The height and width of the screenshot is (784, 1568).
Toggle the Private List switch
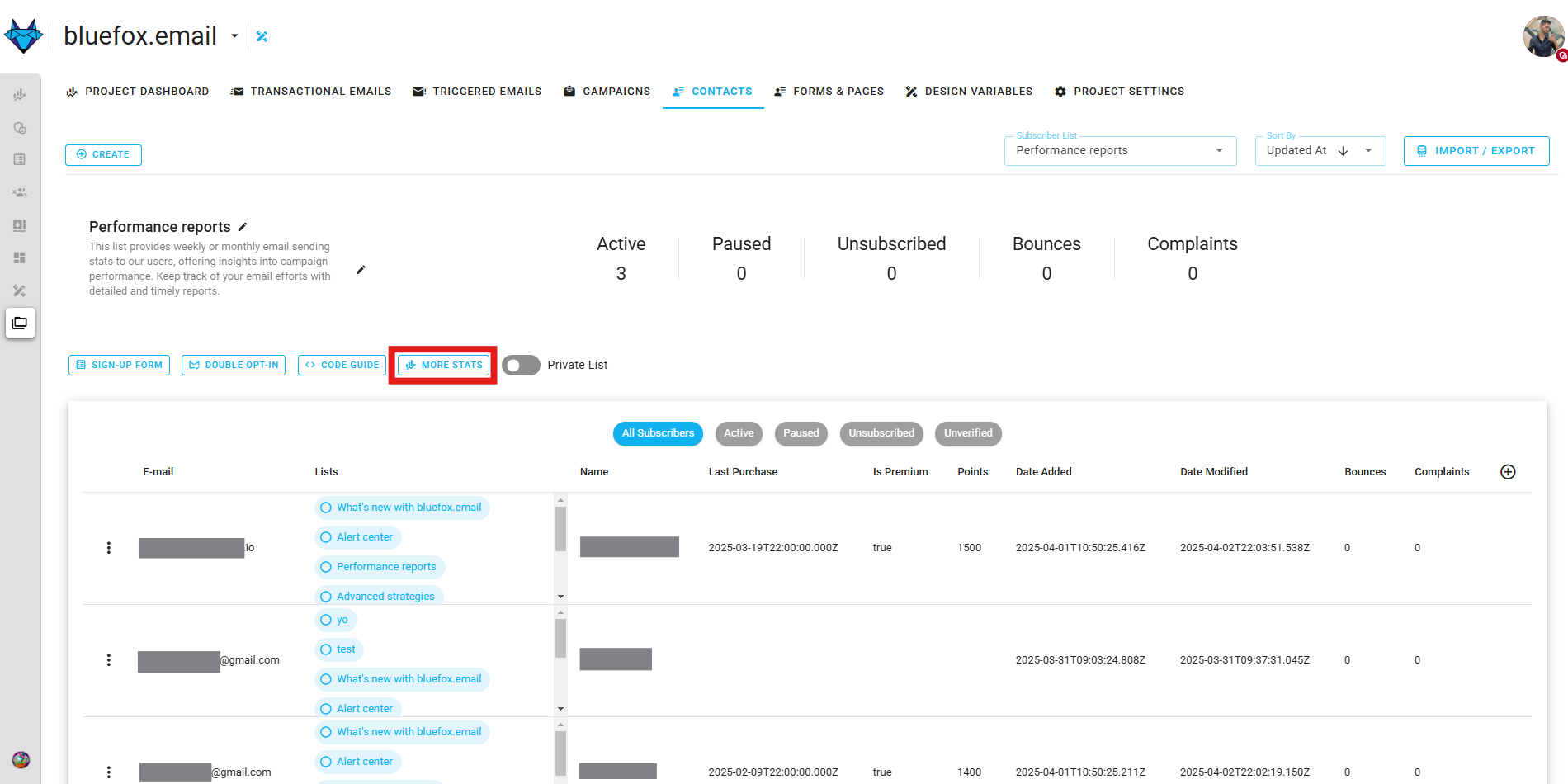521,365
